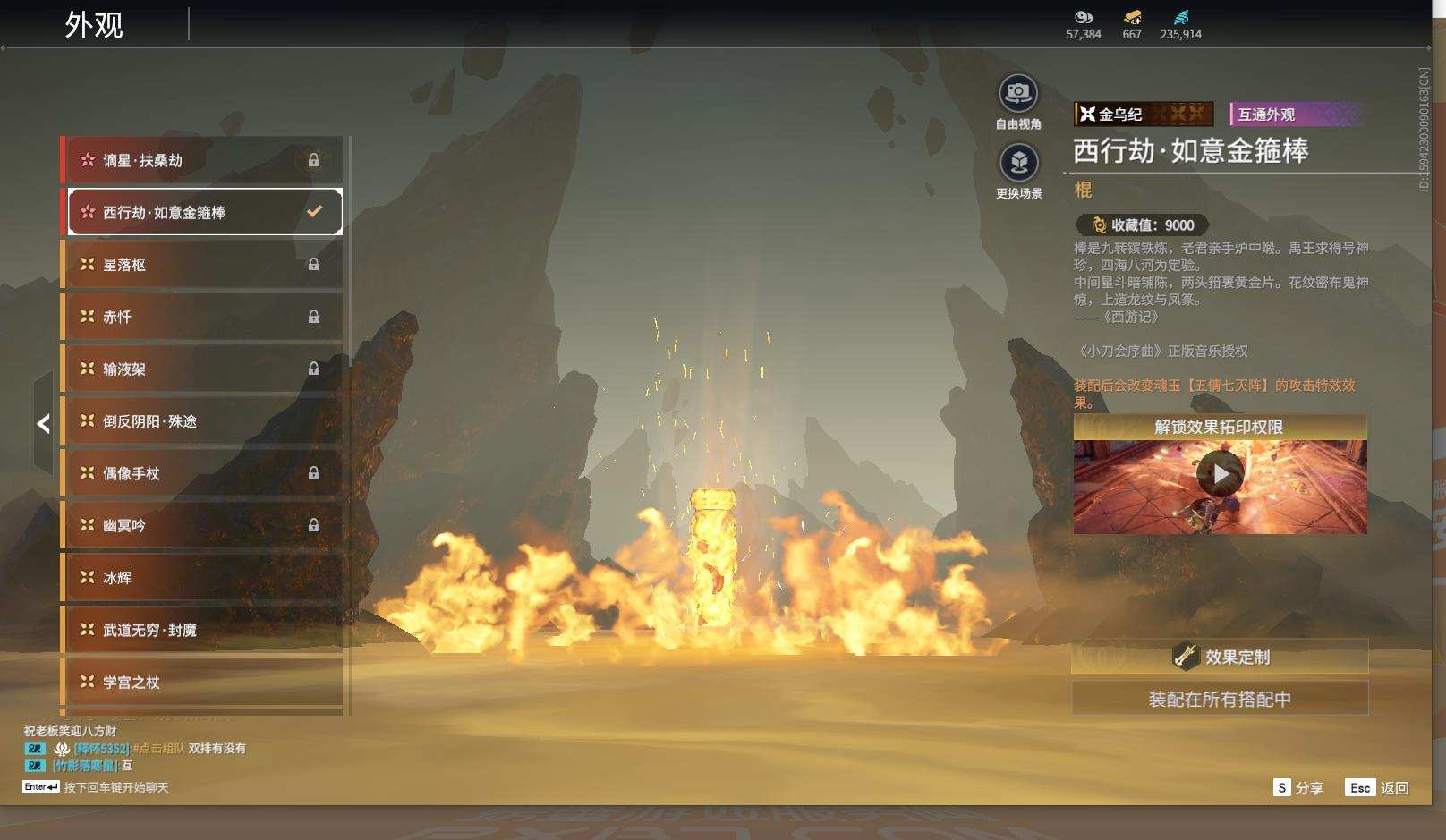Click the weapon type label 棍

pyautogui.click(x=1083, y=190)
